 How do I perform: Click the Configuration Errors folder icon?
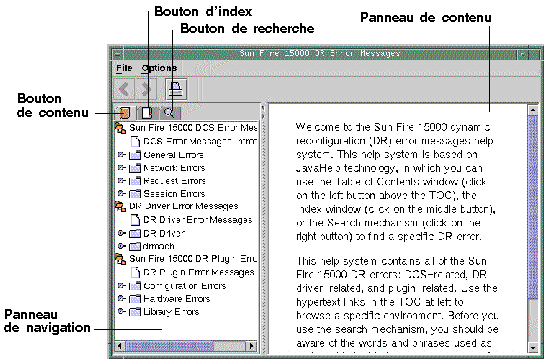pos(135,286)
